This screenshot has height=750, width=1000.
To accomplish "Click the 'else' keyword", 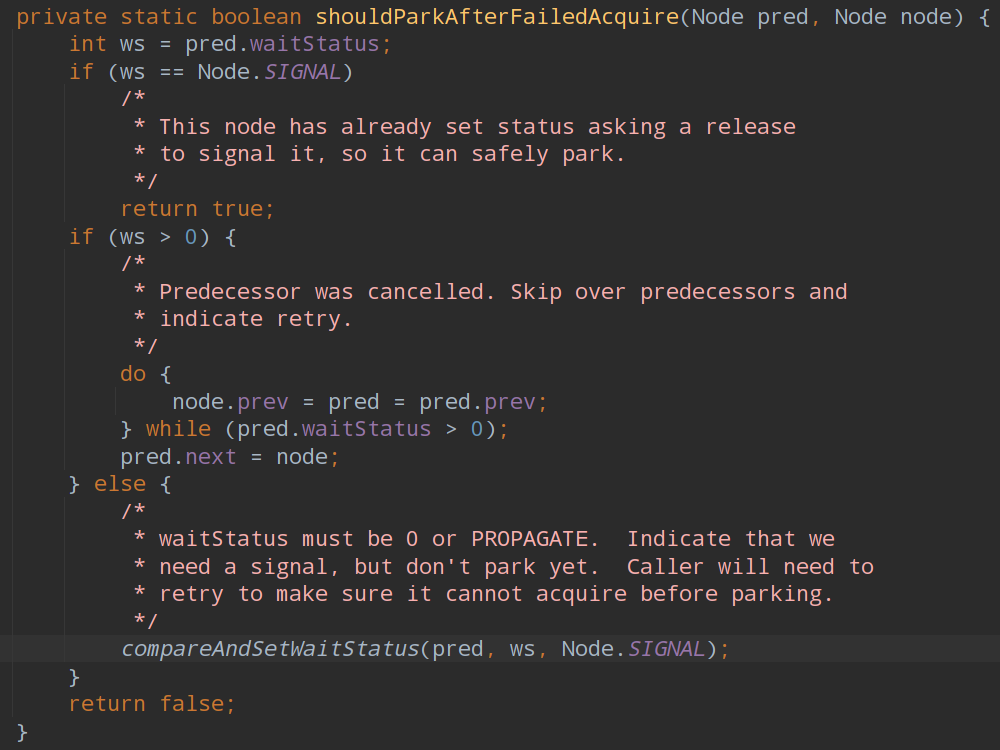I will (x=120, y=484).
